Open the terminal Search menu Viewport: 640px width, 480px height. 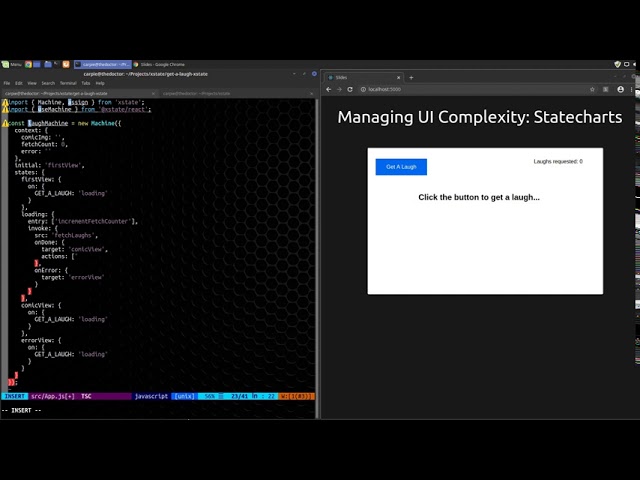[48, 83]
